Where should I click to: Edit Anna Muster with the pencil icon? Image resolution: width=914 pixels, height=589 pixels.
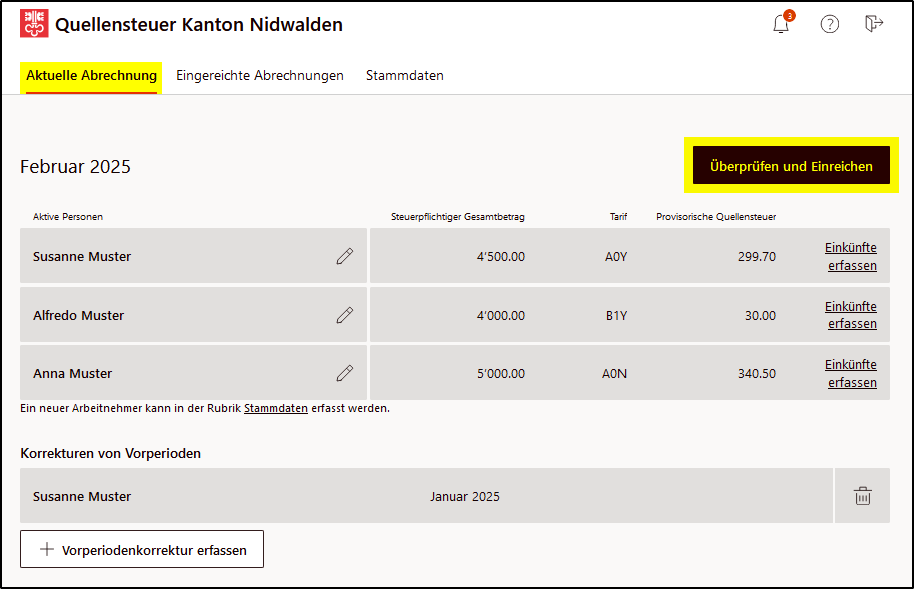pyautogui.click(x=344, y=373)
